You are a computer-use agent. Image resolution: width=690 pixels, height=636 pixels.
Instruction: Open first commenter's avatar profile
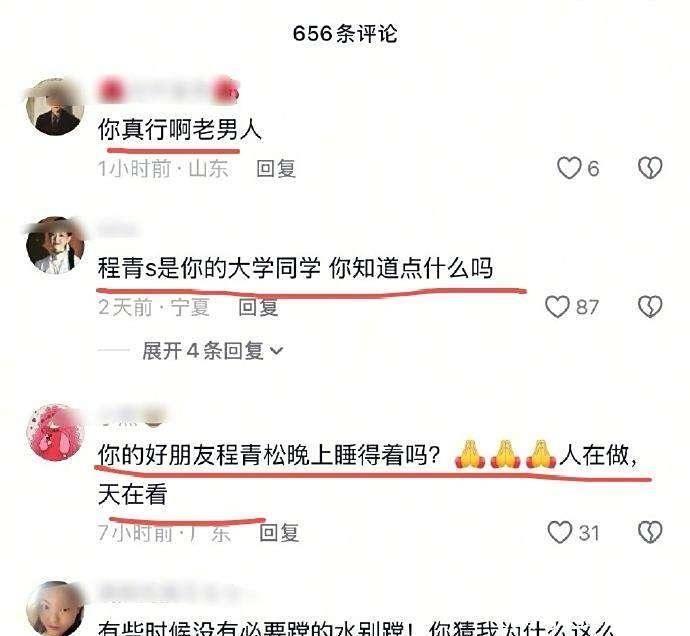[55, 107]
